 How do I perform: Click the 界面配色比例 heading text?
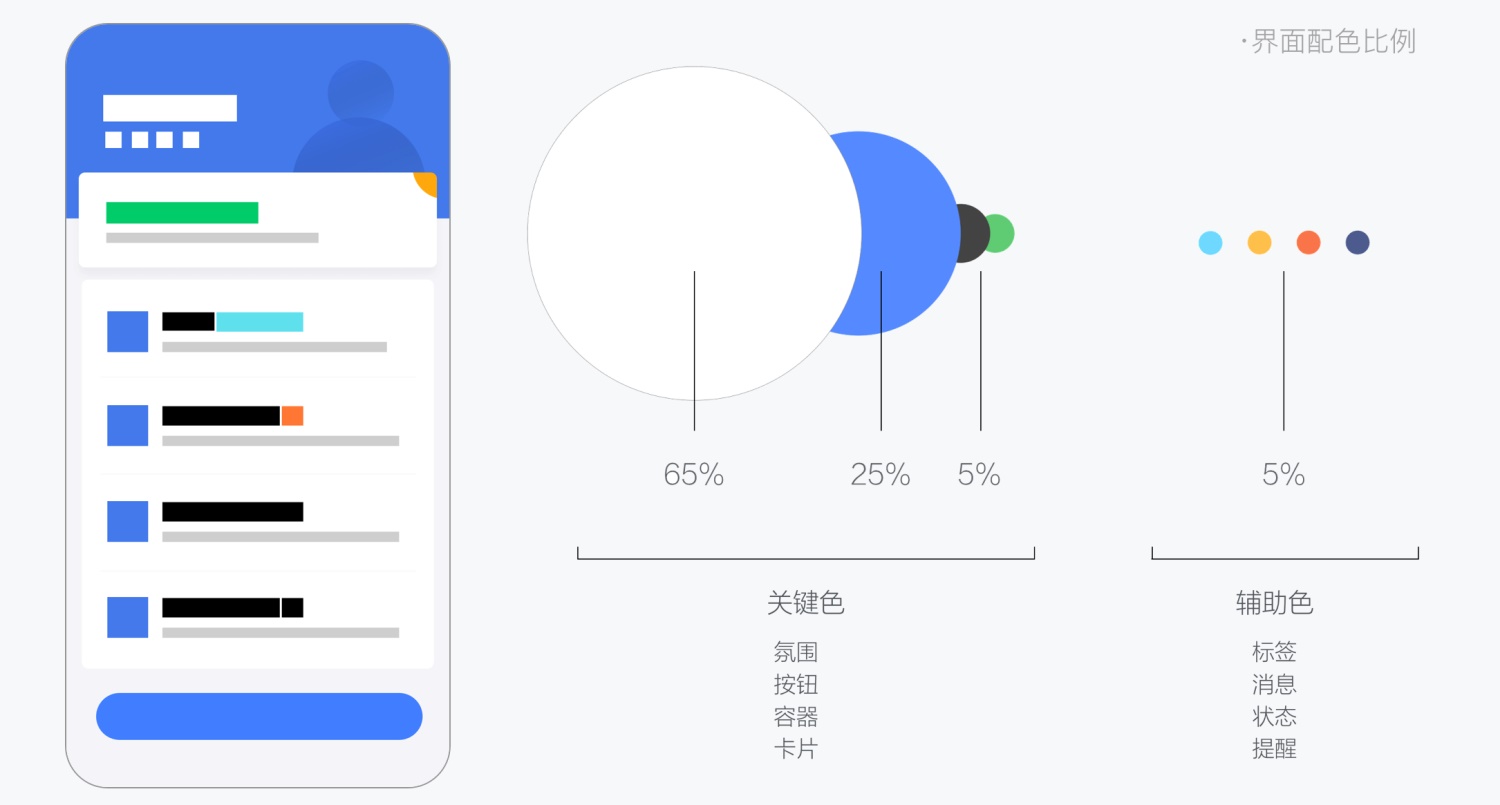(x=1333, y=41)
